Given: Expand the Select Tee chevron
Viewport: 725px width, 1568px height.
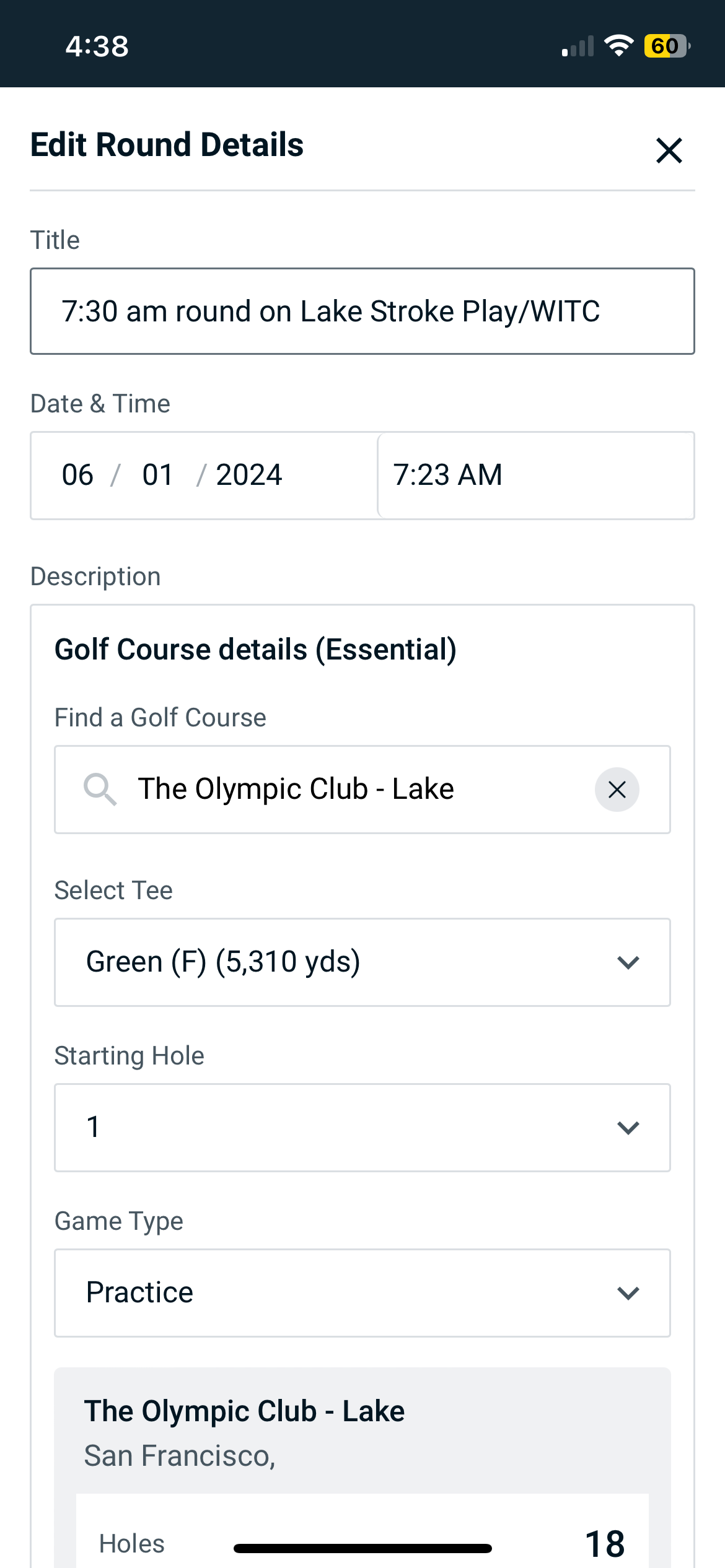Looking at the screenshot, I should (628, 962).
